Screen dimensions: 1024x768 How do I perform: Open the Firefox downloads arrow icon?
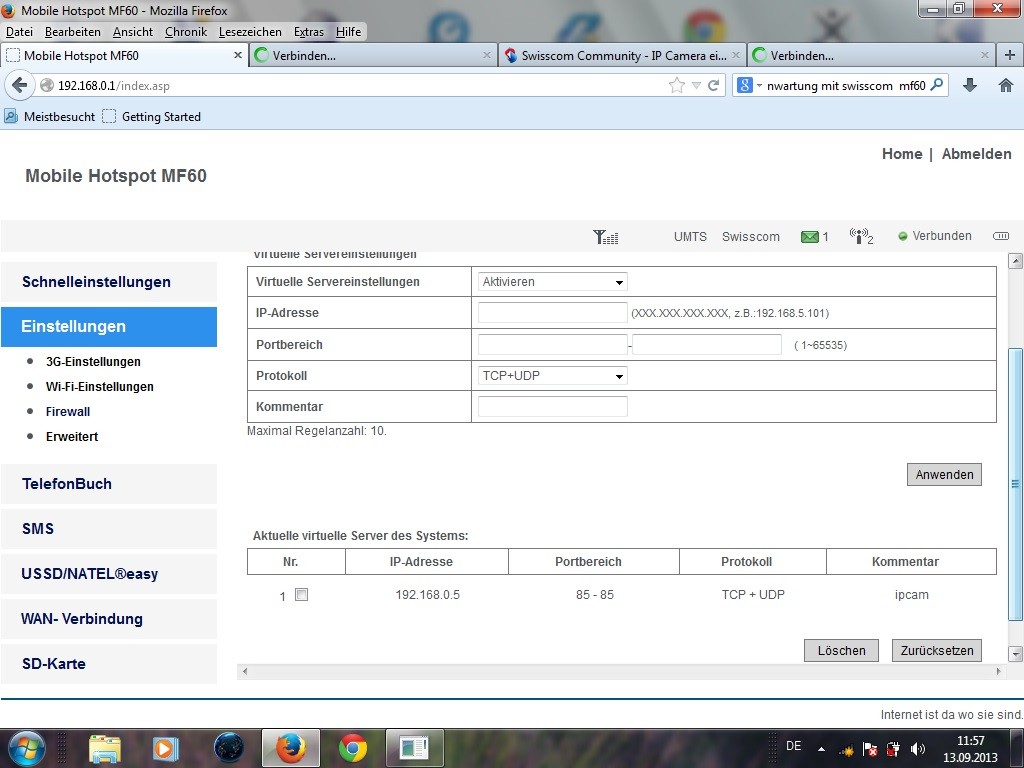click(x=969, y=85)
